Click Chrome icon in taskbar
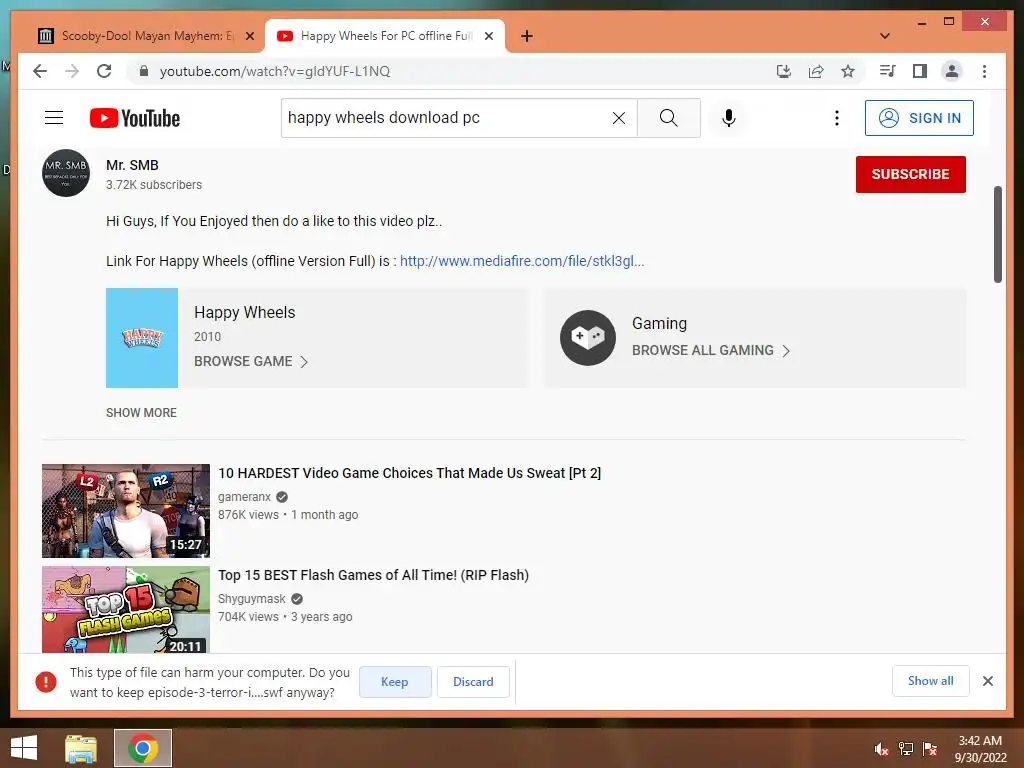This screenshot has height=768, width=1024. 143,748
